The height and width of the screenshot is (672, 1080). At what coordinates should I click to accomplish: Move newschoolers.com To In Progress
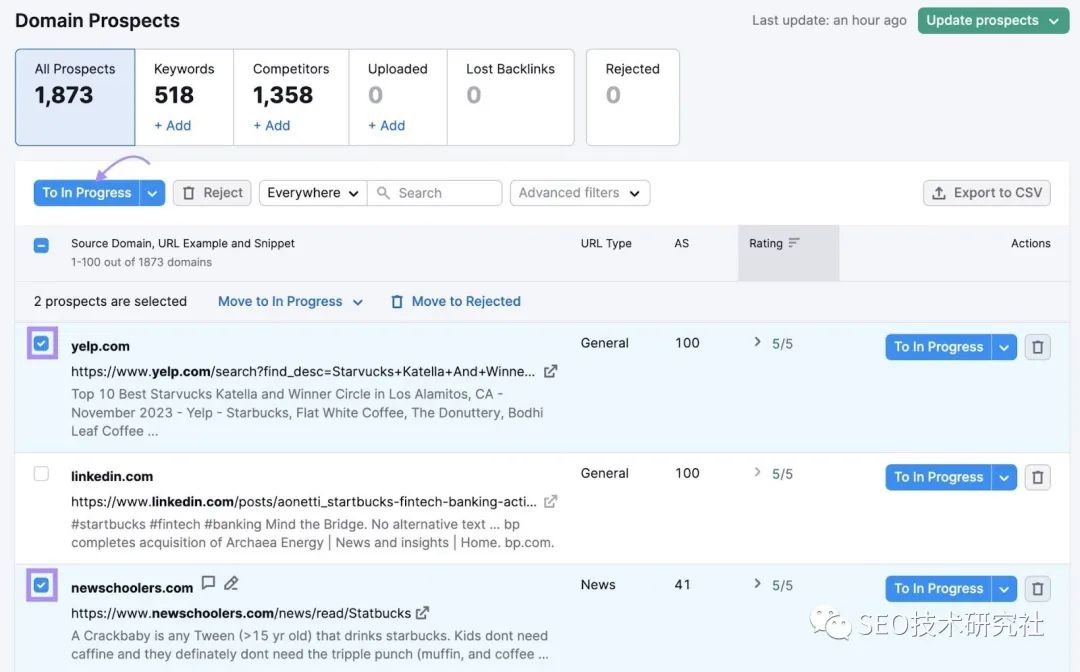(x=938, y=589)
